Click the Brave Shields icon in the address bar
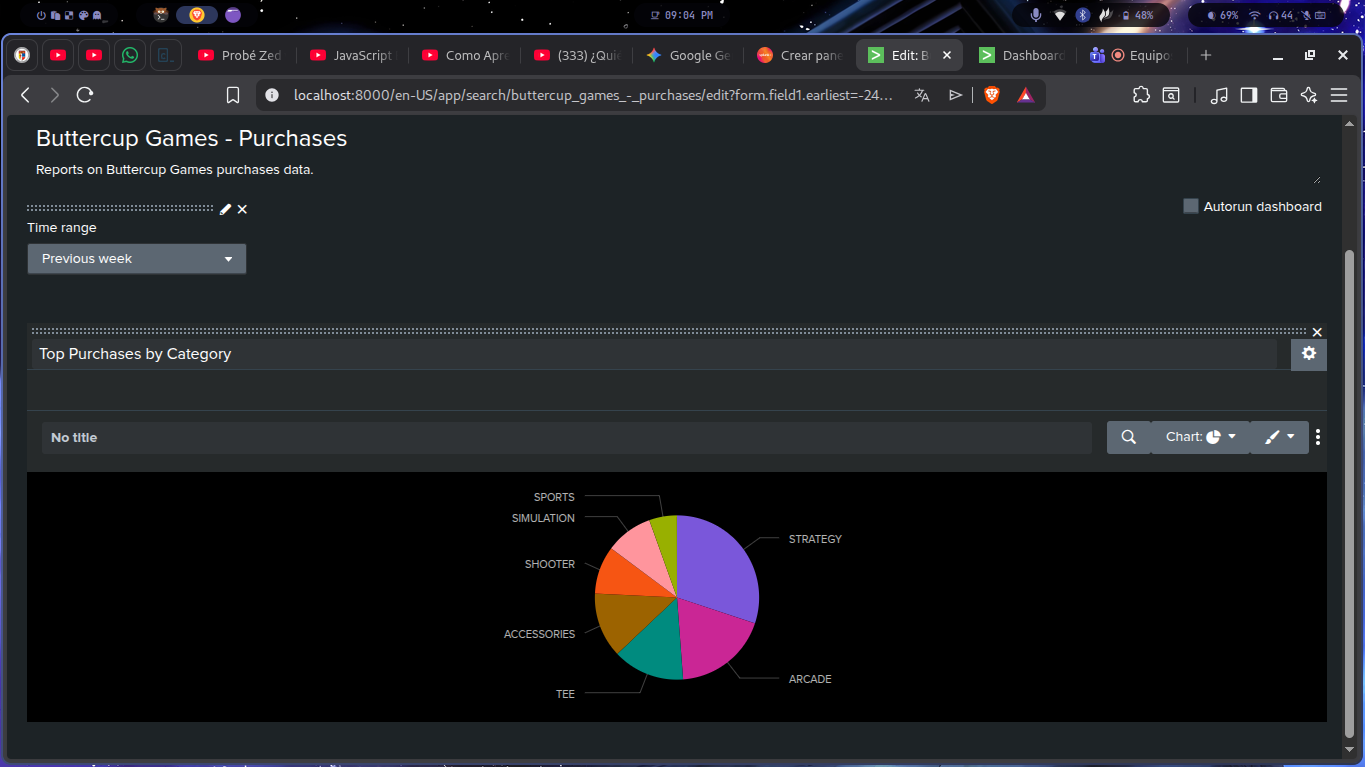 click(x=990, y=94)
